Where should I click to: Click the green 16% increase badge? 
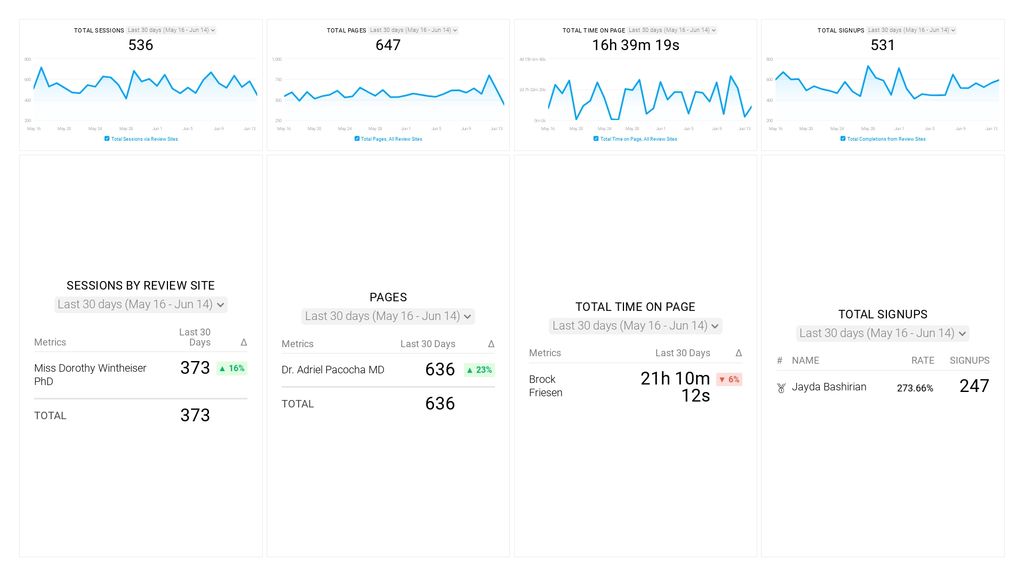(x=231, y=368)
